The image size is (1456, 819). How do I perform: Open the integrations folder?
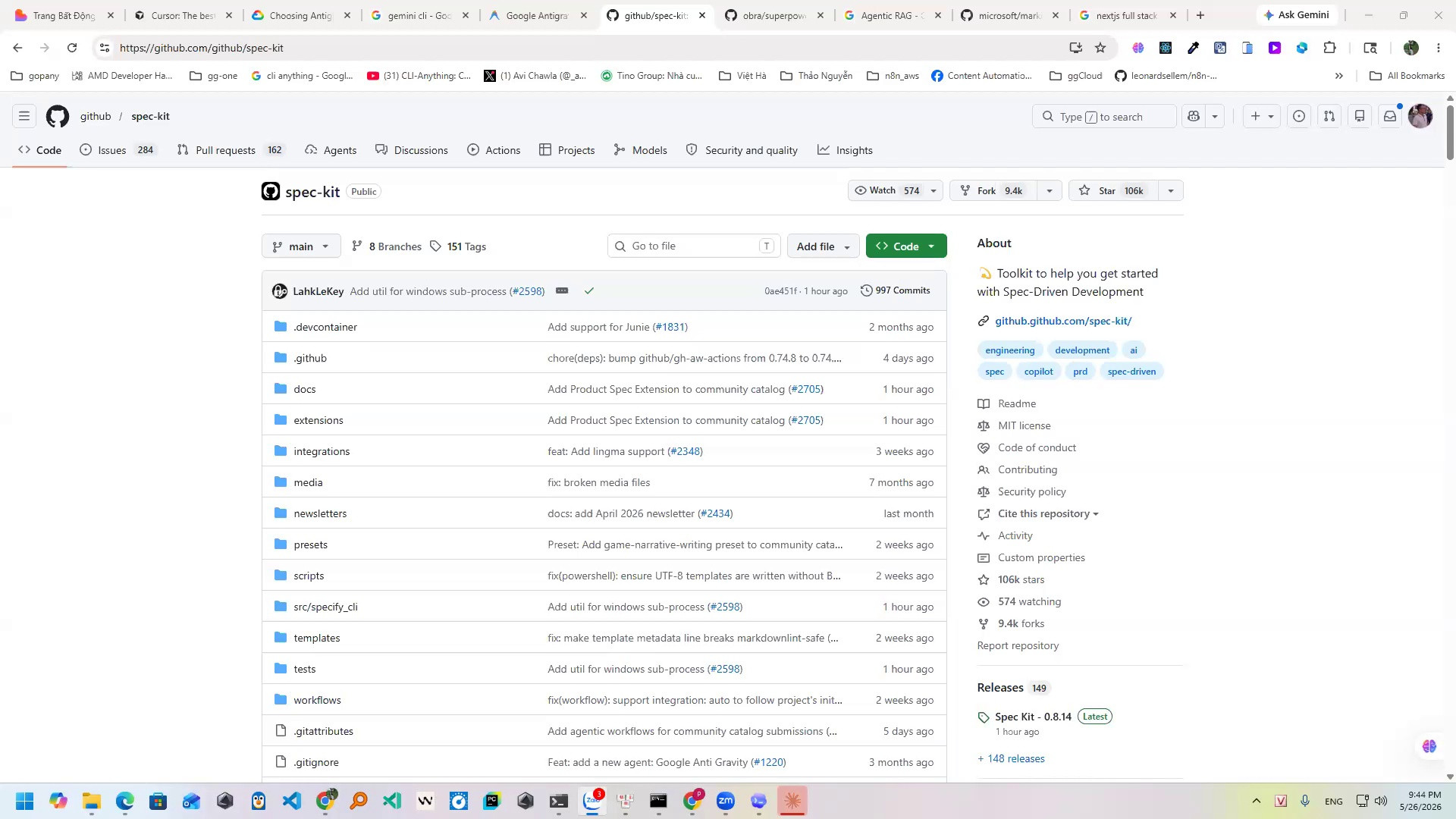point(322,452)
